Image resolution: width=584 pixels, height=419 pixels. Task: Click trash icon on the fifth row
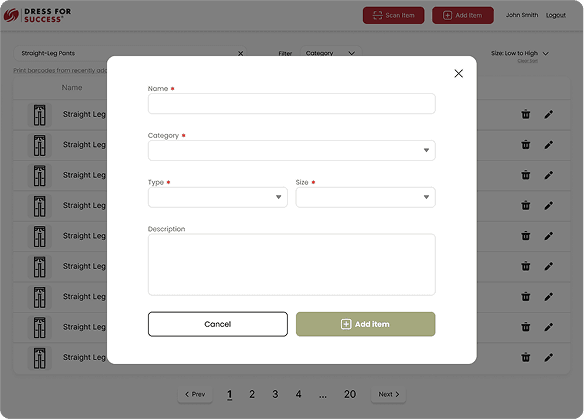526,236
